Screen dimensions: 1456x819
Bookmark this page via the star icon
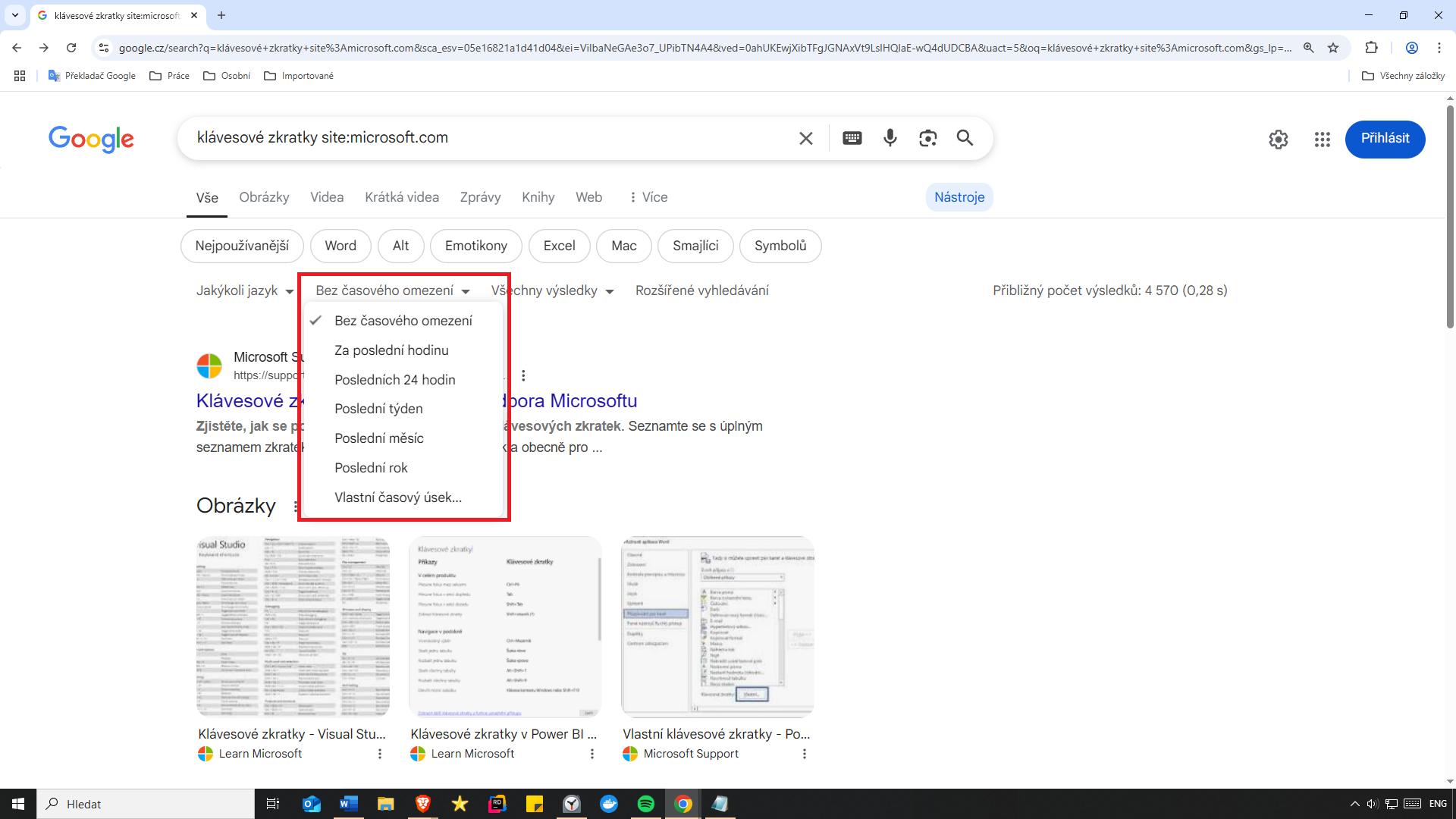click(x=1333, y=47)
